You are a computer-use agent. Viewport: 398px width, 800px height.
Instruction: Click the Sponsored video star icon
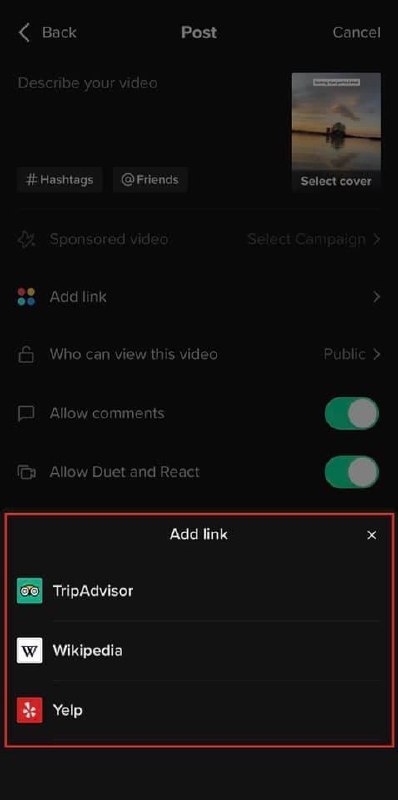(x=26, y=239)
